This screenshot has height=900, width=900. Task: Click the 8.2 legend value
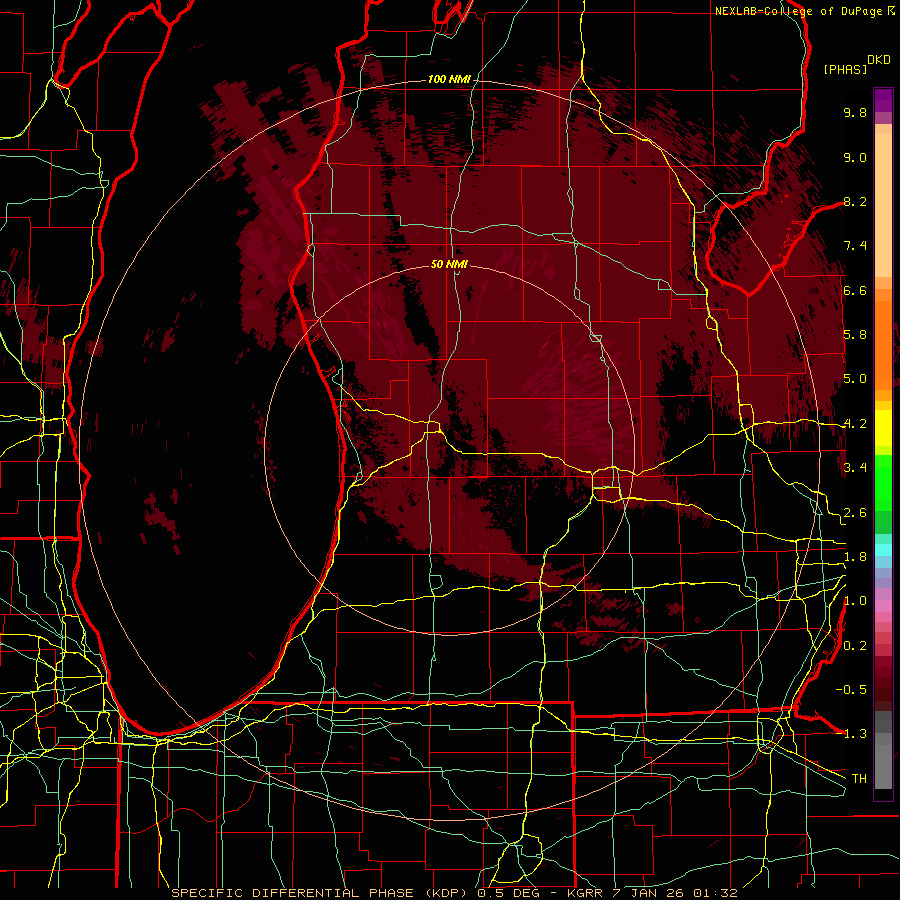855,201
